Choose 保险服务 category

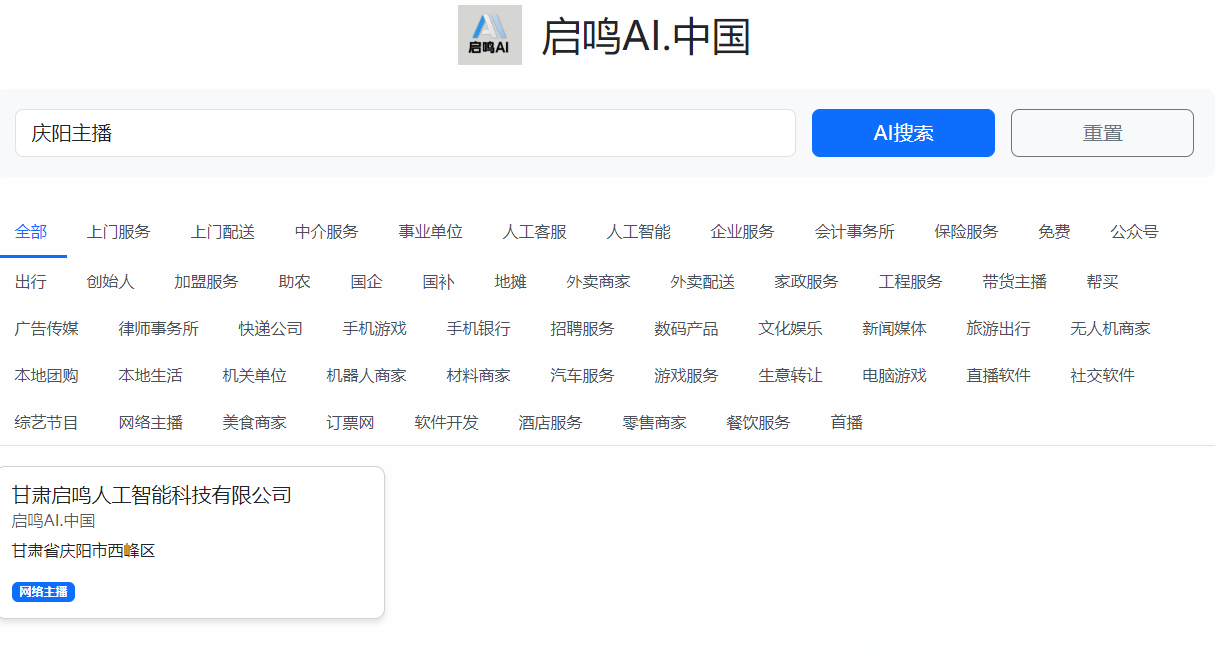tap(967, 232)
